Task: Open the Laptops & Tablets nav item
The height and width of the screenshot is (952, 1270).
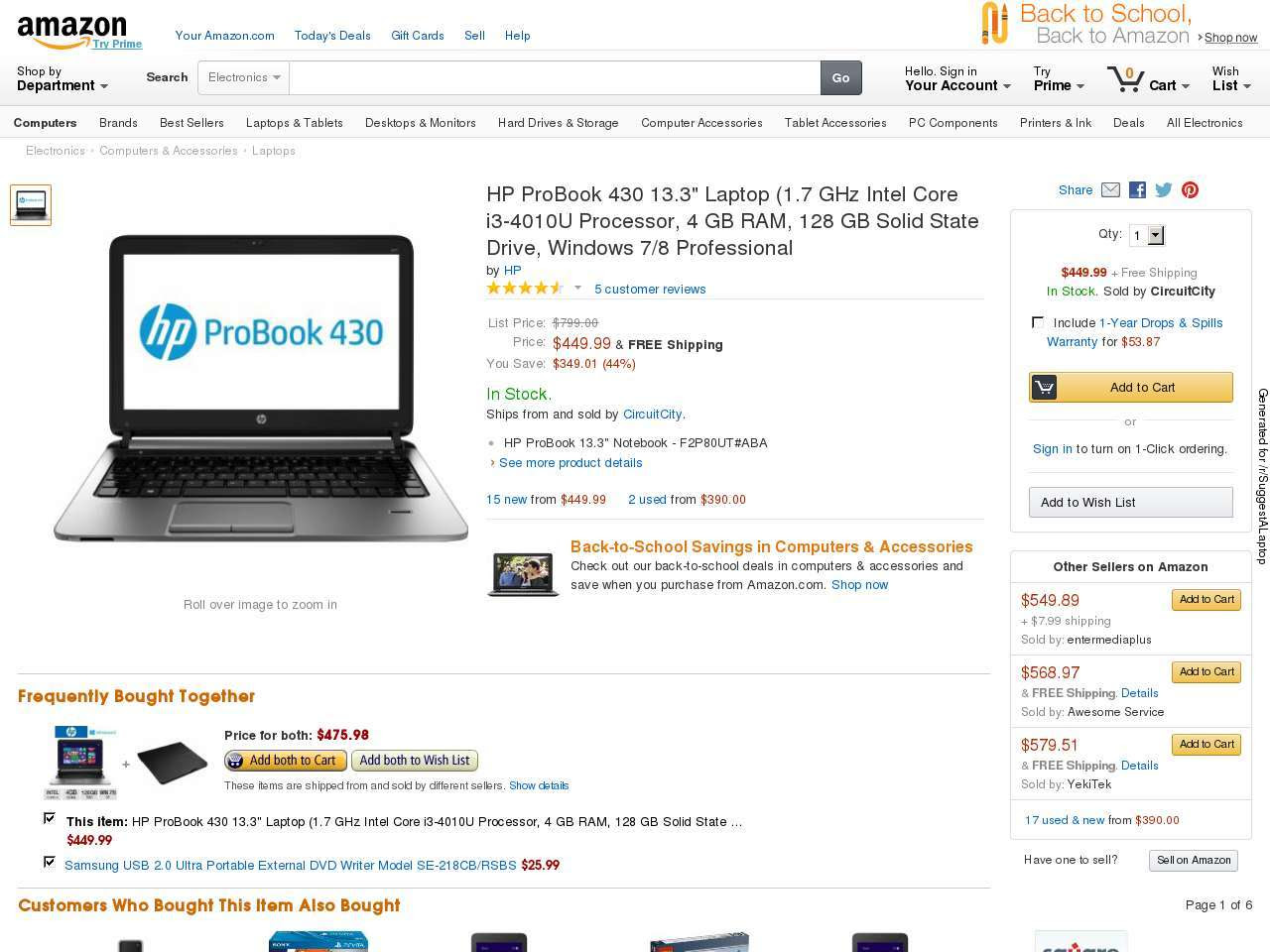Action: click(295, 123)
